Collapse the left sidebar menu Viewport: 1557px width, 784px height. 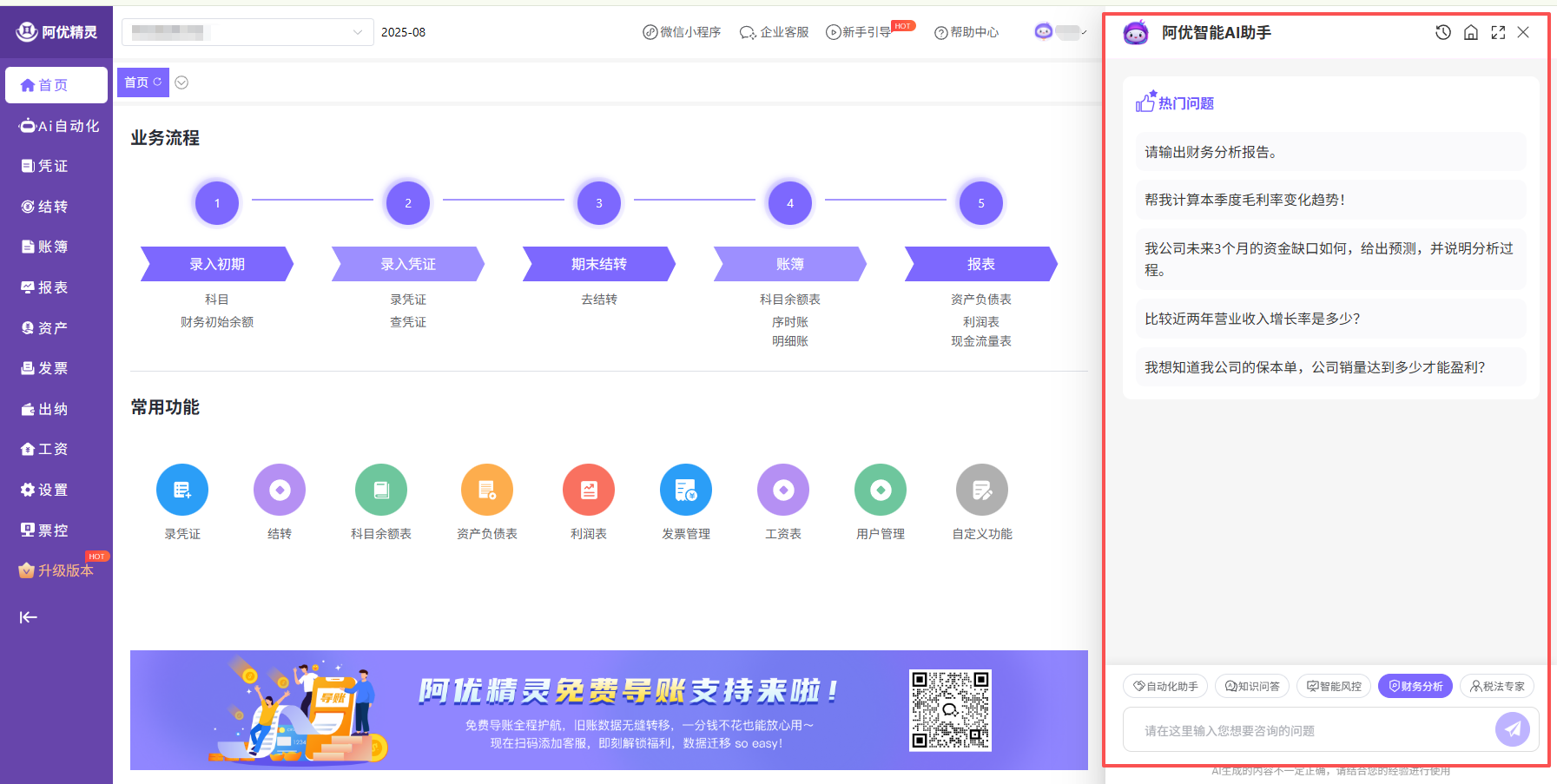(x=29, y=617)
